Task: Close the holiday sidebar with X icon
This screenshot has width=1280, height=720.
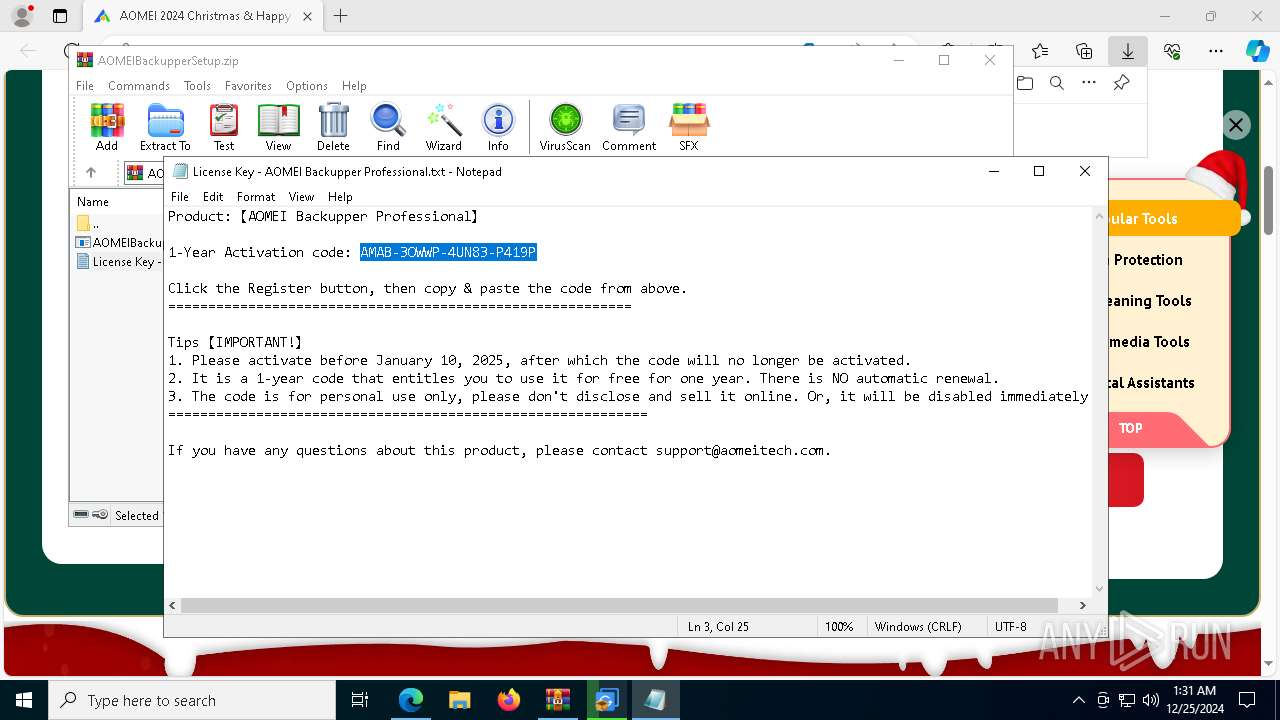Action: pos(1236,125)
